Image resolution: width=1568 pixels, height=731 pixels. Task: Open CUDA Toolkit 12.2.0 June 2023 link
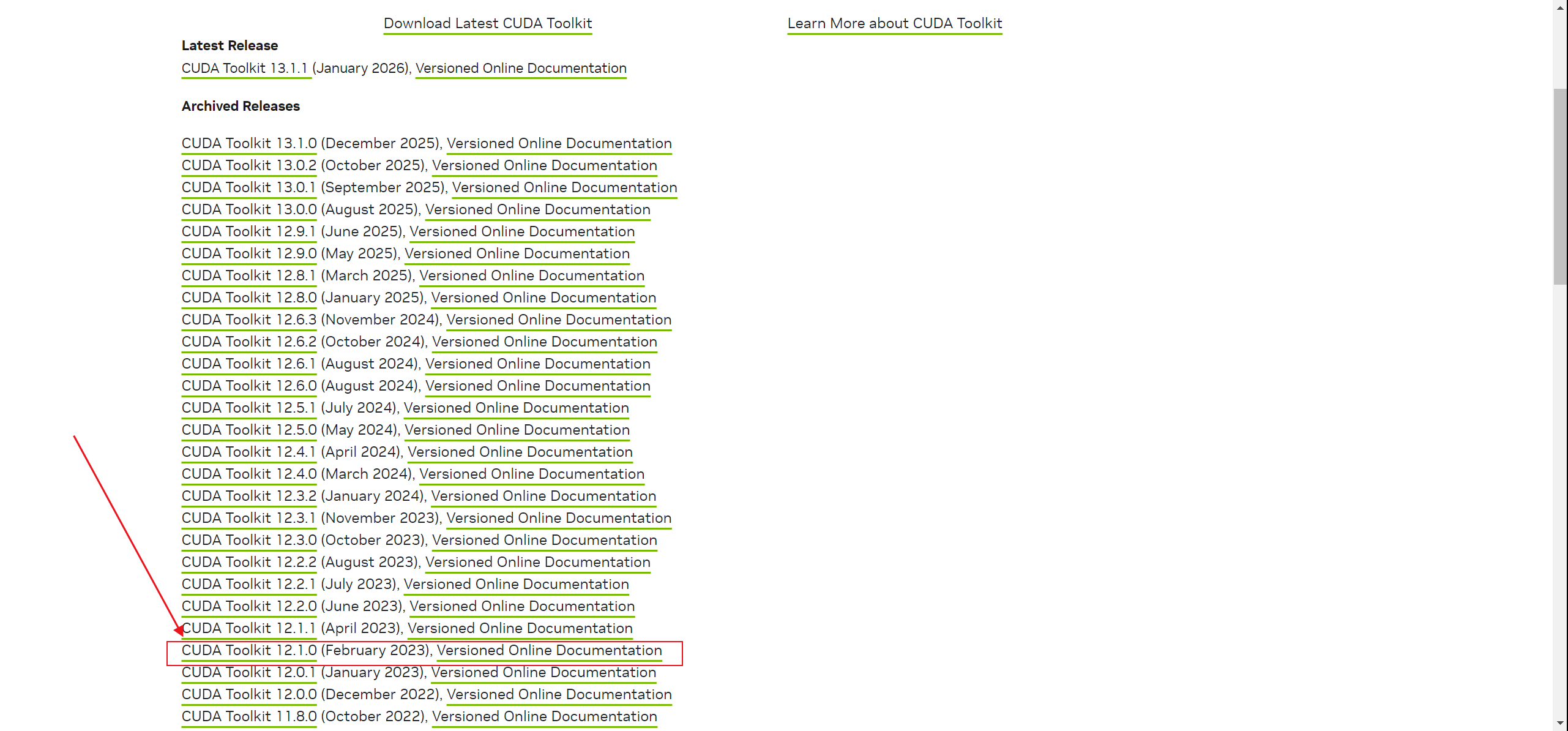(249, 606)
